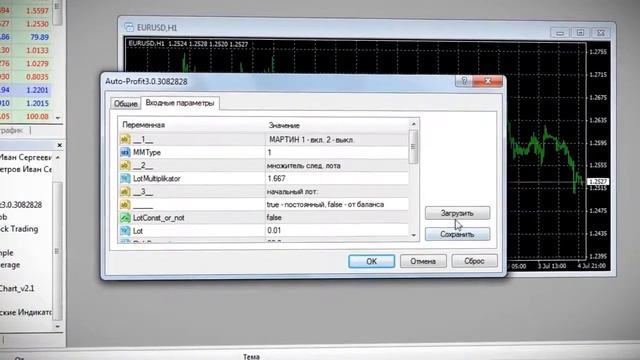
Task: Click the parameter list scroll-down arrow
Action: (413, 236)
